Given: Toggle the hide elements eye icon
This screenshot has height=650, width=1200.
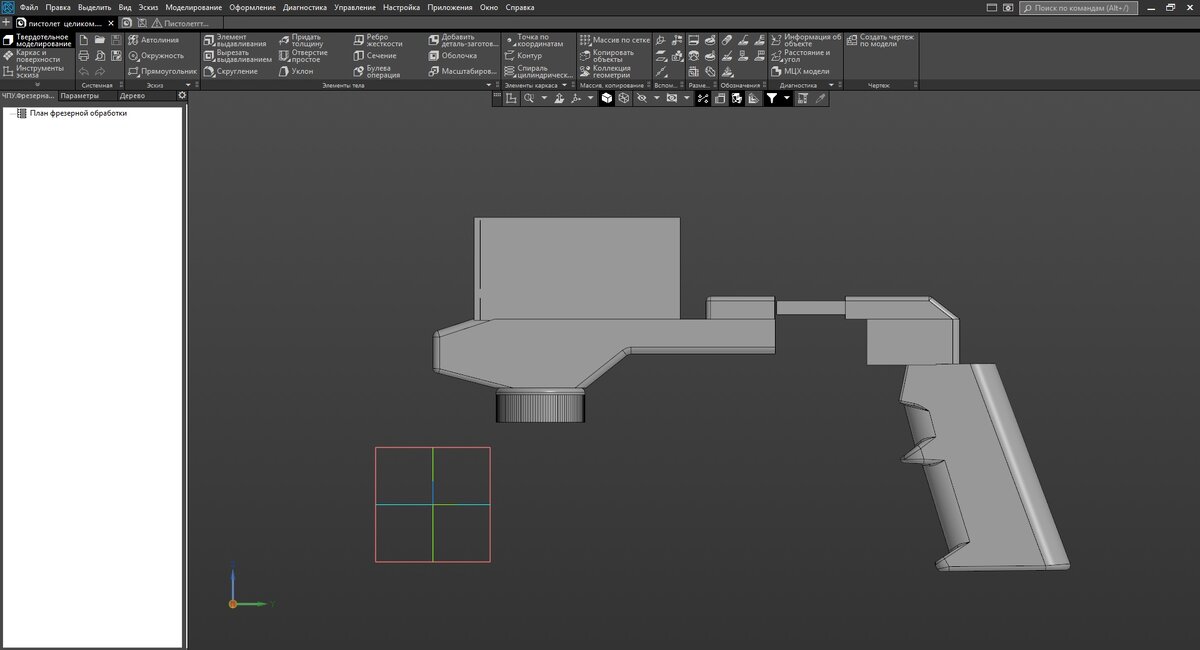Looking at the screenshot, I should click(x=641, y=99).
